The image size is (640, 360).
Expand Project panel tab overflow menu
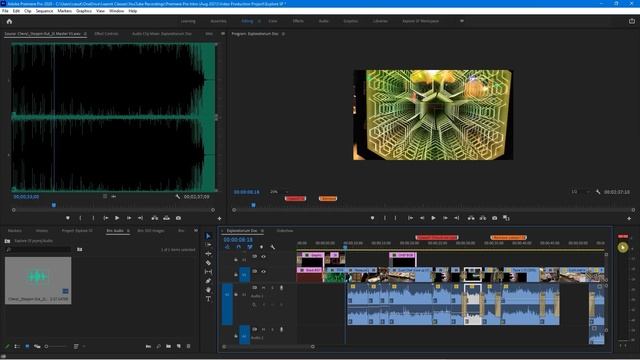click(x=196, y=231)
